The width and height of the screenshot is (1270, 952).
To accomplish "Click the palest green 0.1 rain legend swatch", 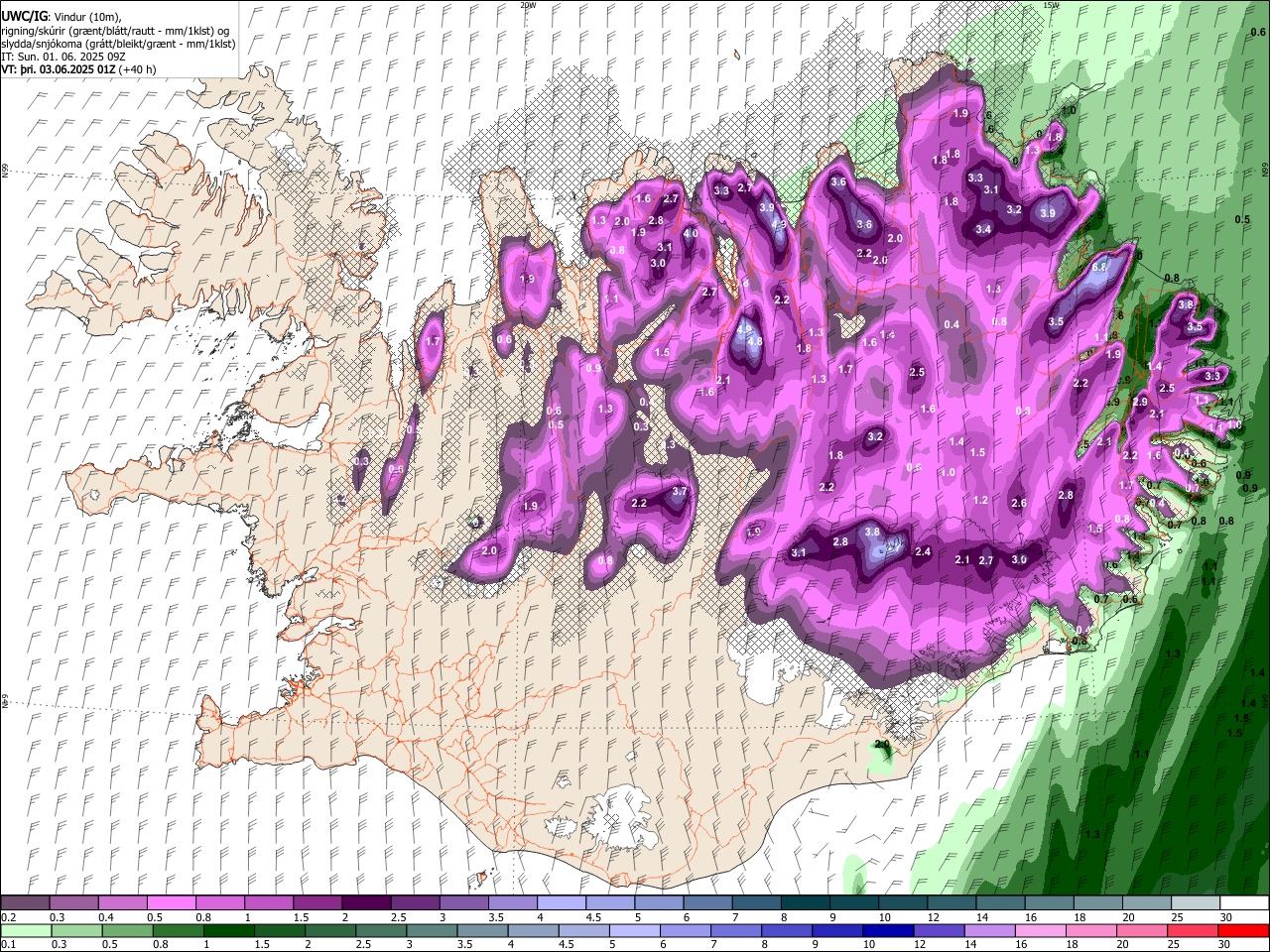I will click(26, 931).
